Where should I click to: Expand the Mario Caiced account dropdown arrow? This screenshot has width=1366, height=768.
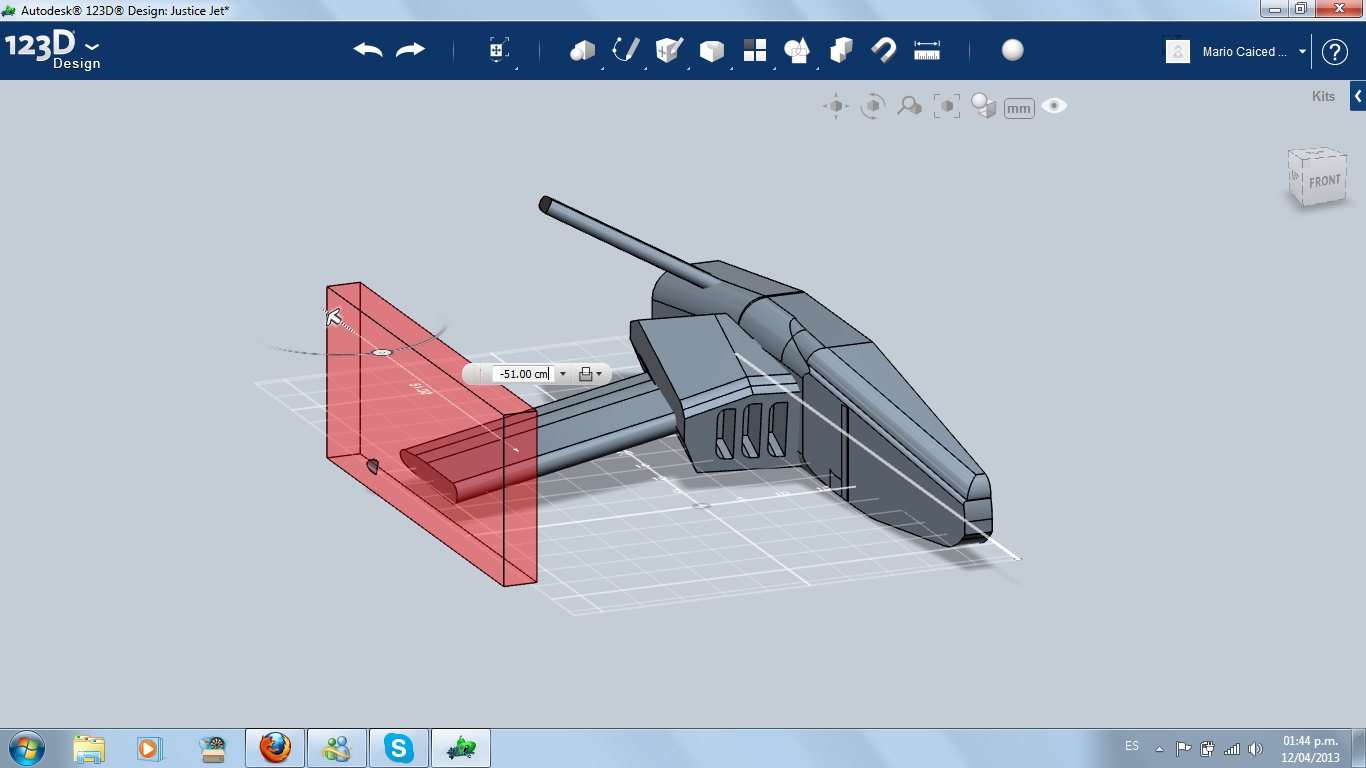tap(1302, 52)
